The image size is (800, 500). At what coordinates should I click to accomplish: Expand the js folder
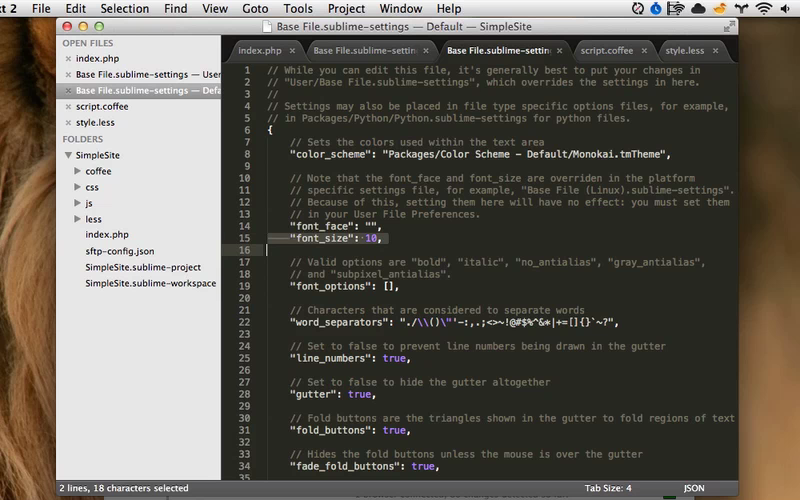point(78,203)
